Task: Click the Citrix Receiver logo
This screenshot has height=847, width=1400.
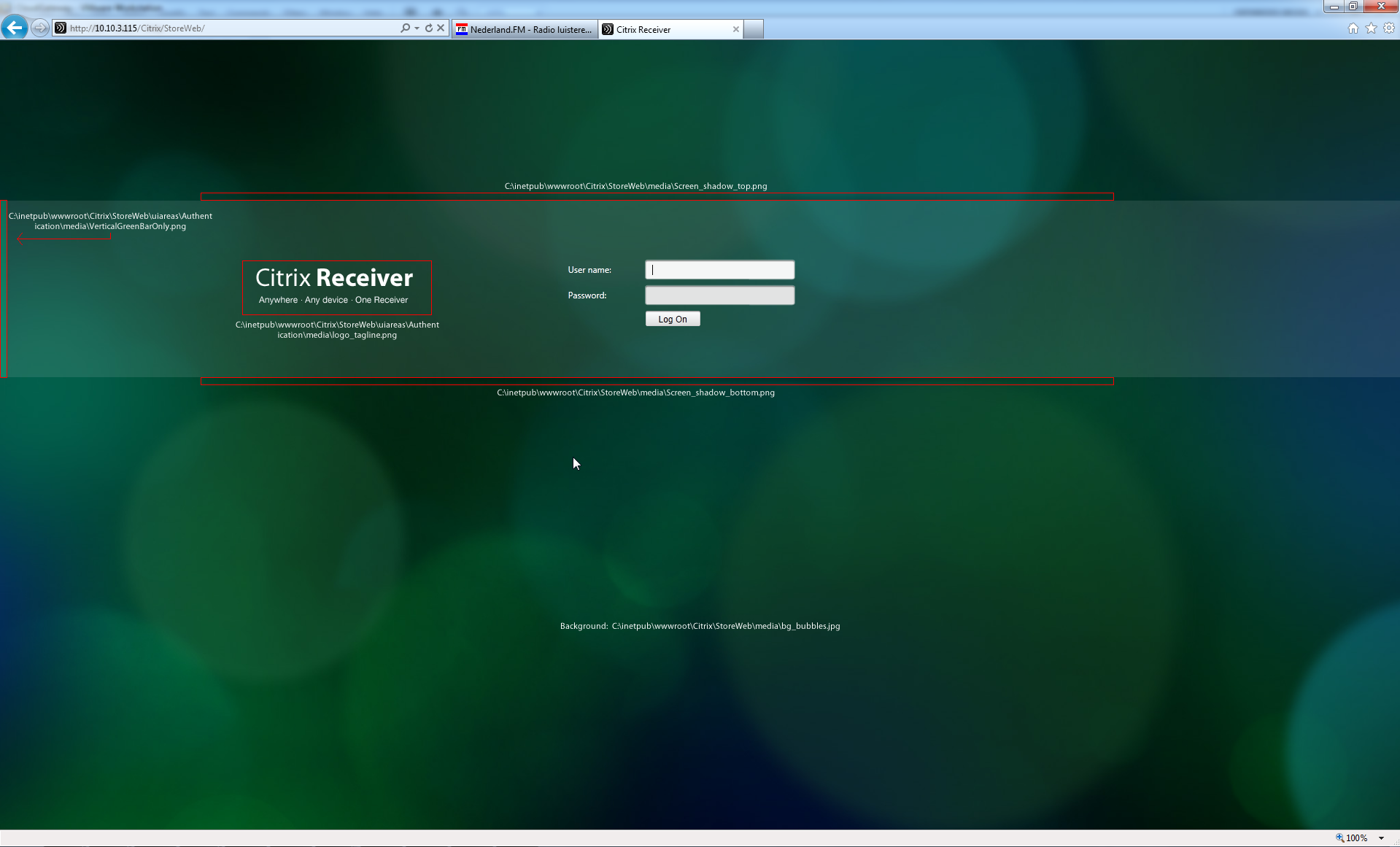Action: tap(336, 287)
